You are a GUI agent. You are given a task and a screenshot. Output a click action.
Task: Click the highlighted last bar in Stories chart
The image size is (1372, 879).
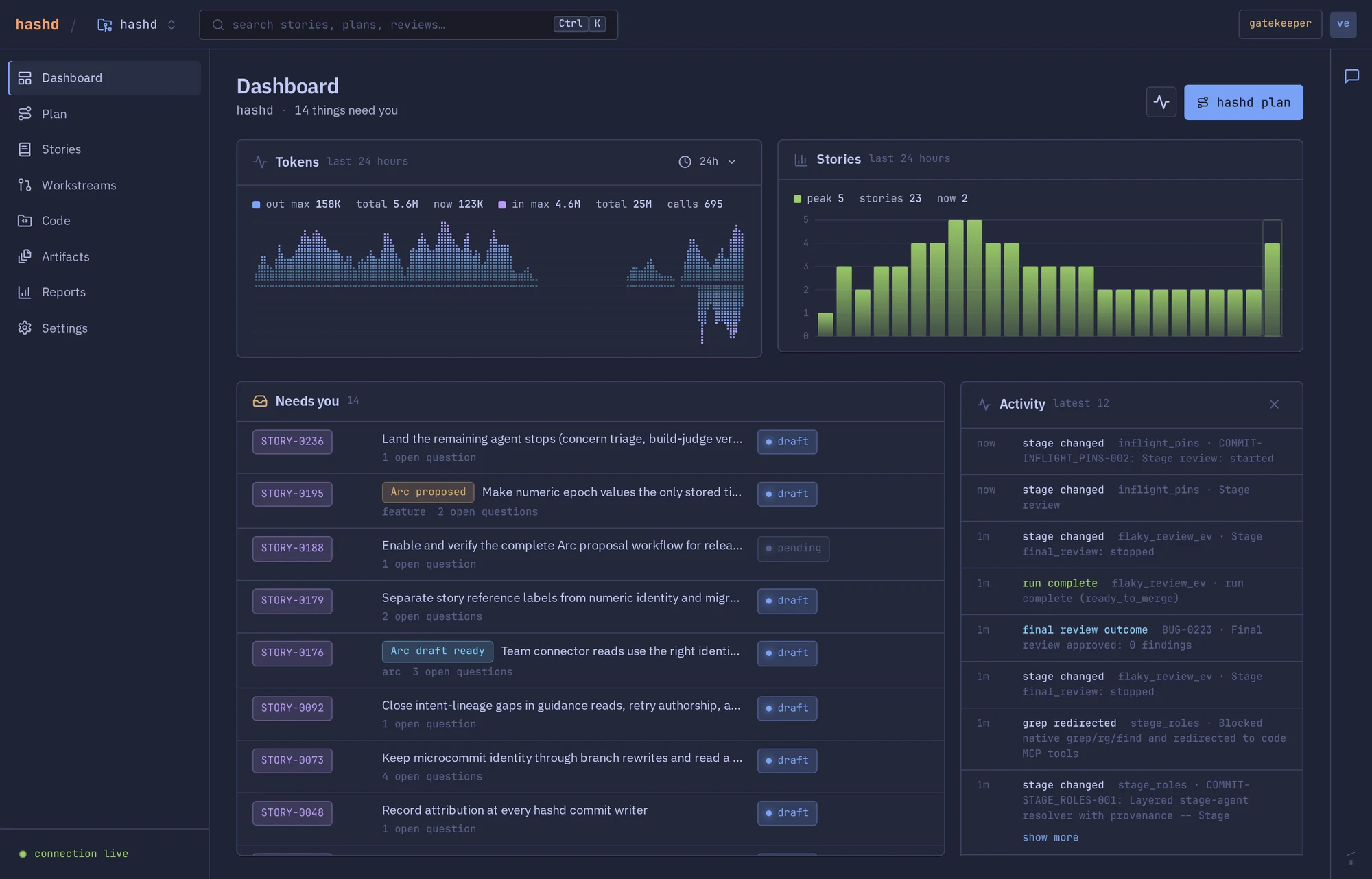coord(1272,289)
